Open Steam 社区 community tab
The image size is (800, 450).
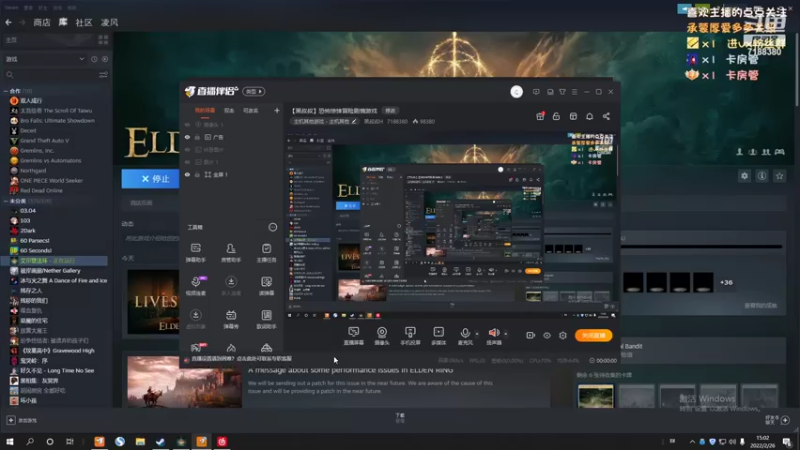[x=84, y=22]
